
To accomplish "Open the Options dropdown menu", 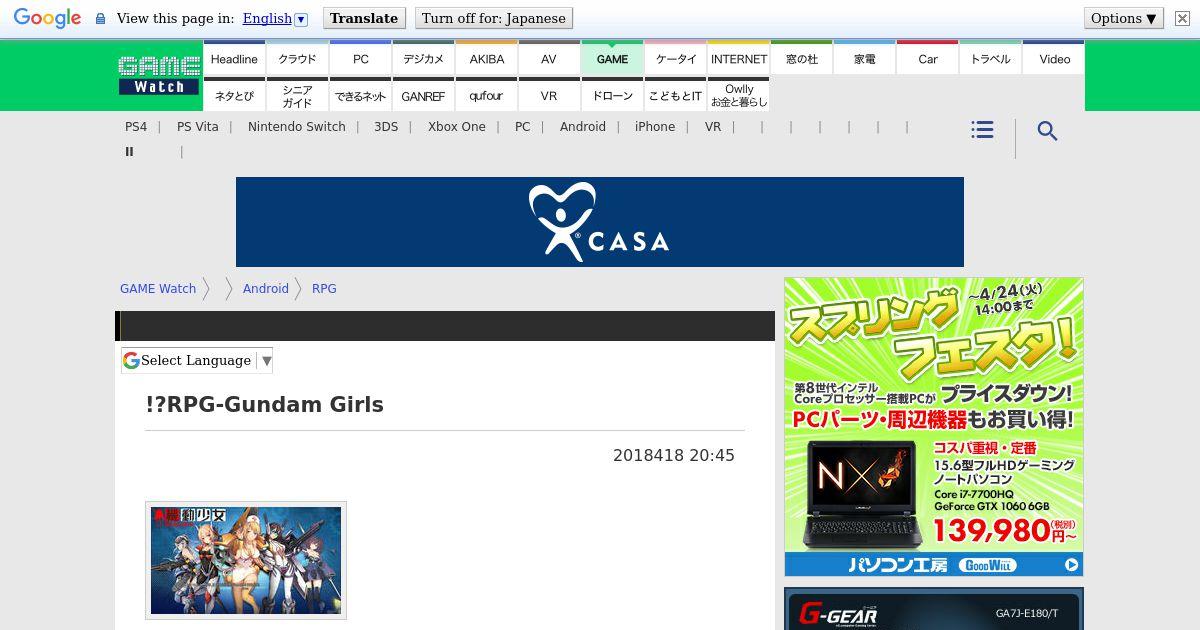I will 1124,18.
